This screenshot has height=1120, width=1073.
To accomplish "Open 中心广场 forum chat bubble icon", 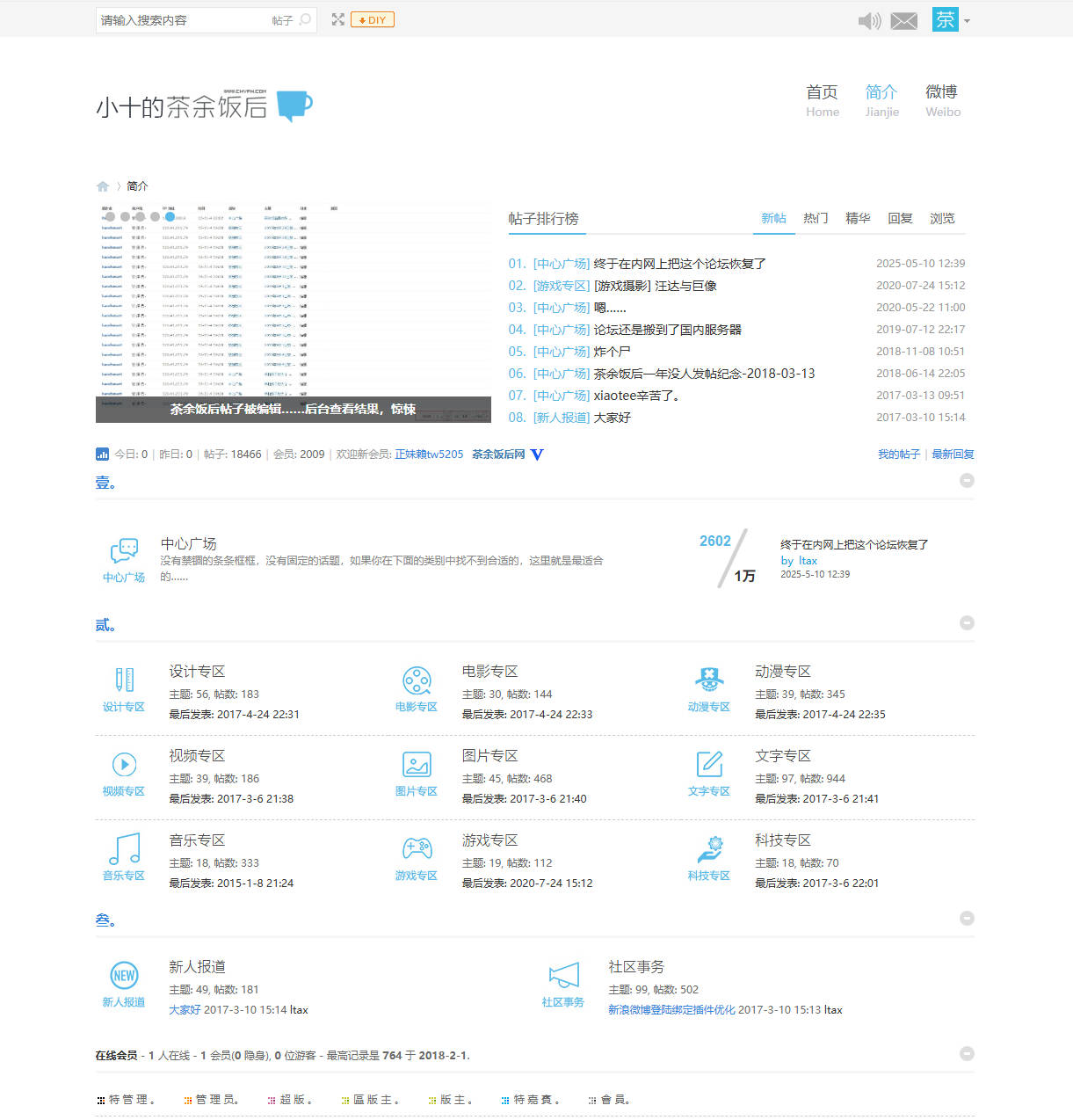I will pyautogui.click(x=124, y=551).
